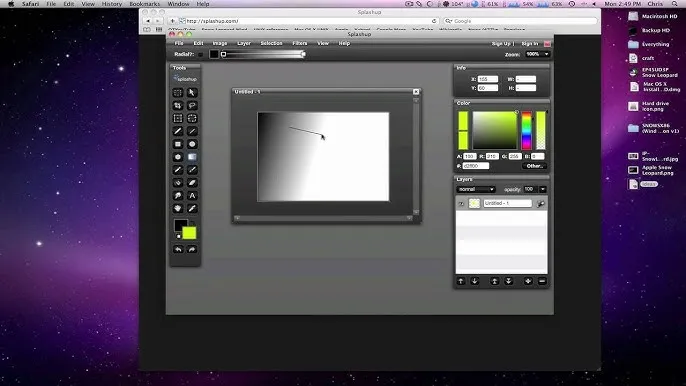This screenshot has width=686, height=386.
Task: Open Splashup's File menu
Action: 179,43
